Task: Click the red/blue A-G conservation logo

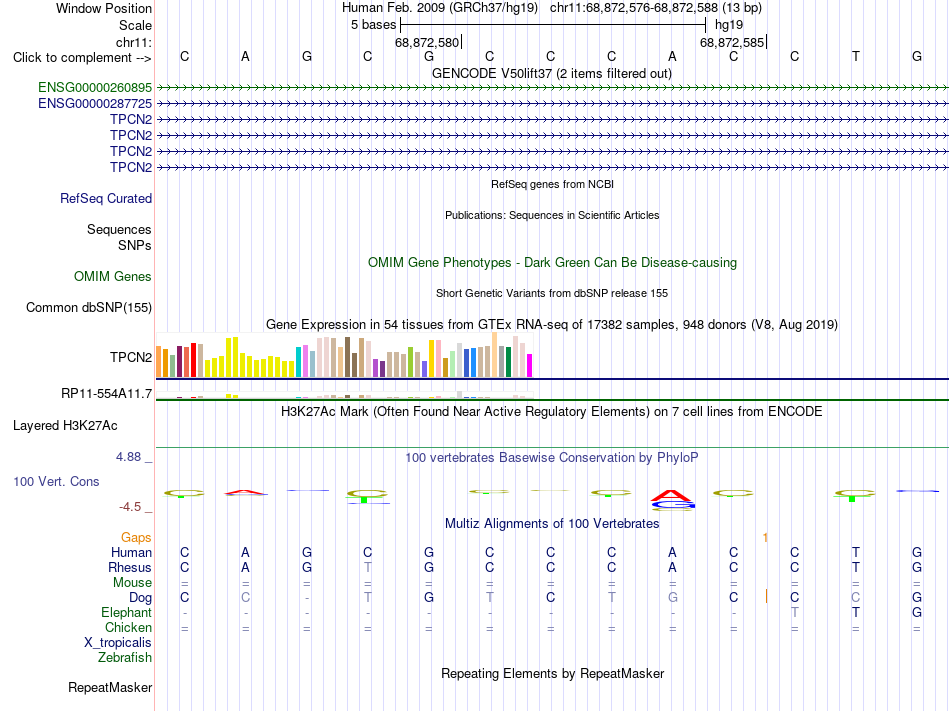Action: click(673, 500)
